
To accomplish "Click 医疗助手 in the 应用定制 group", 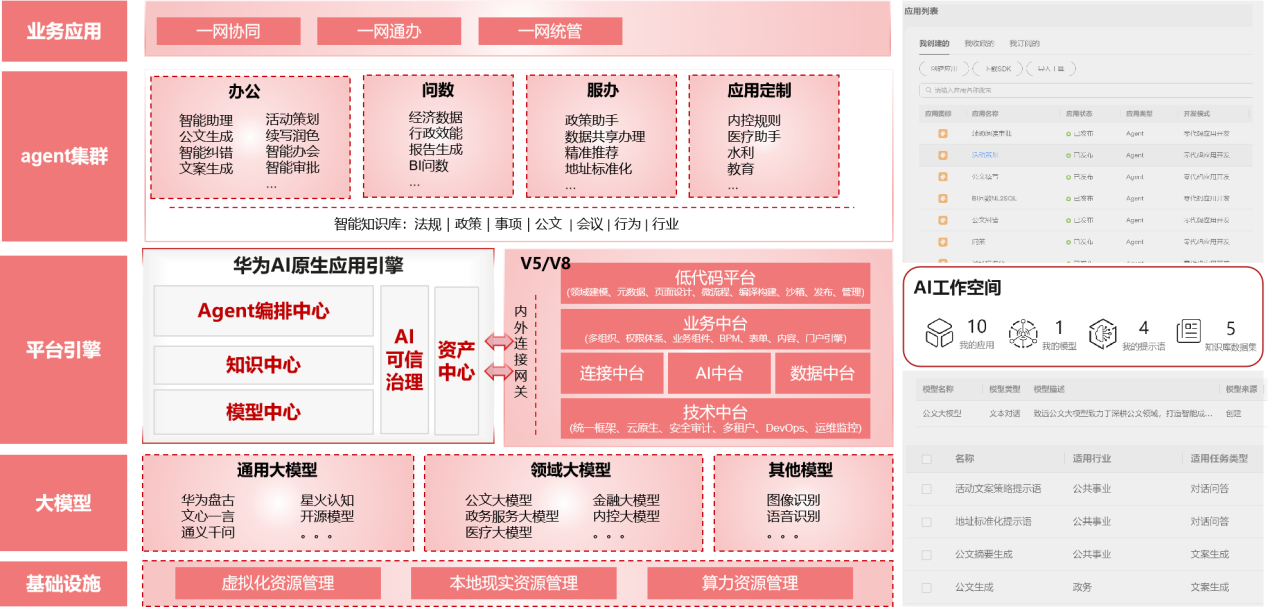I will 754,136.
